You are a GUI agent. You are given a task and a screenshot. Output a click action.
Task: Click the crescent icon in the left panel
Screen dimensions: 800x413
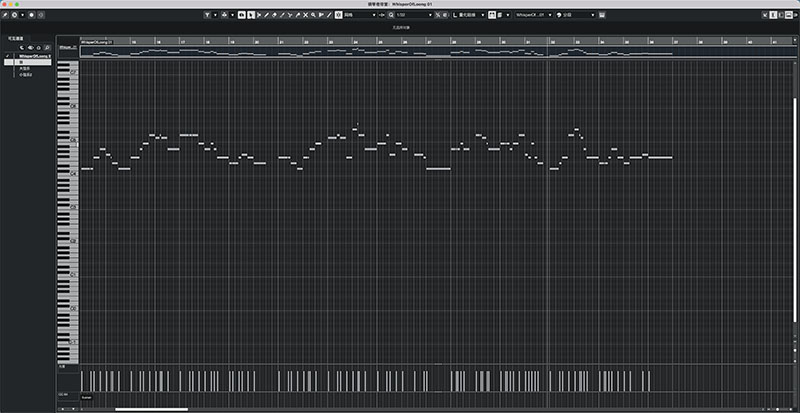(x=22, y=47)
